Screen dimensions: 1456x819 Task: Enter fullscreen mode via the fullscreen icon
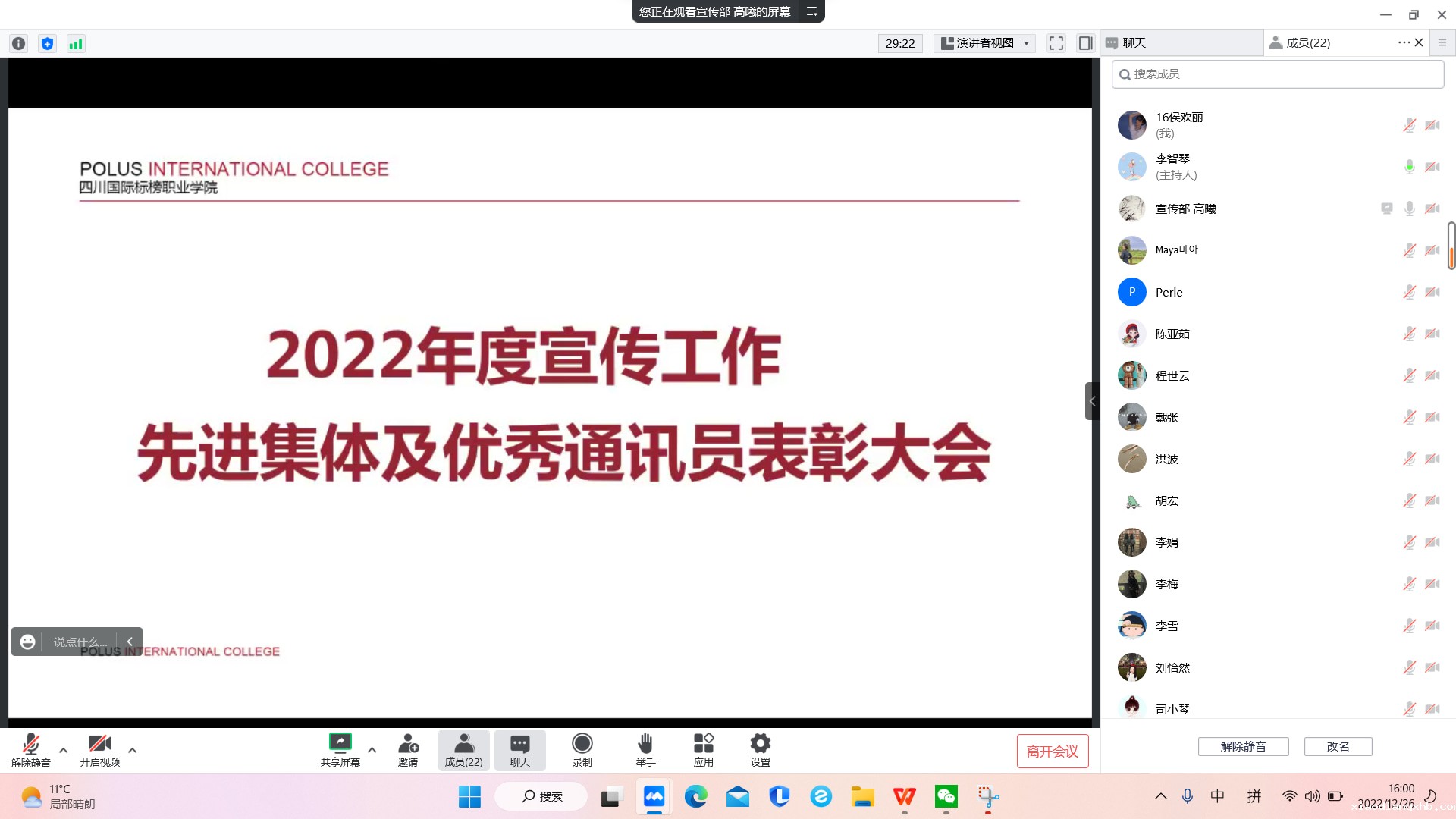1056,43
